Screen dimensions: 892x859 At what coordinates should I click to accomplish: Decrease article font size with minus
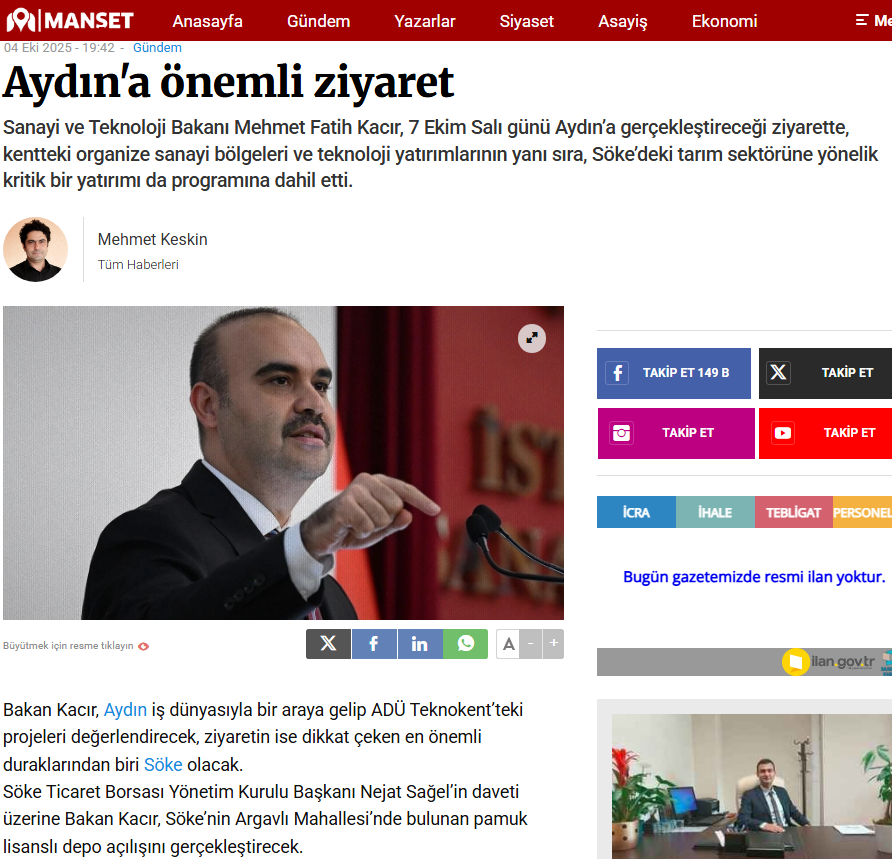(x=531, y=644)
